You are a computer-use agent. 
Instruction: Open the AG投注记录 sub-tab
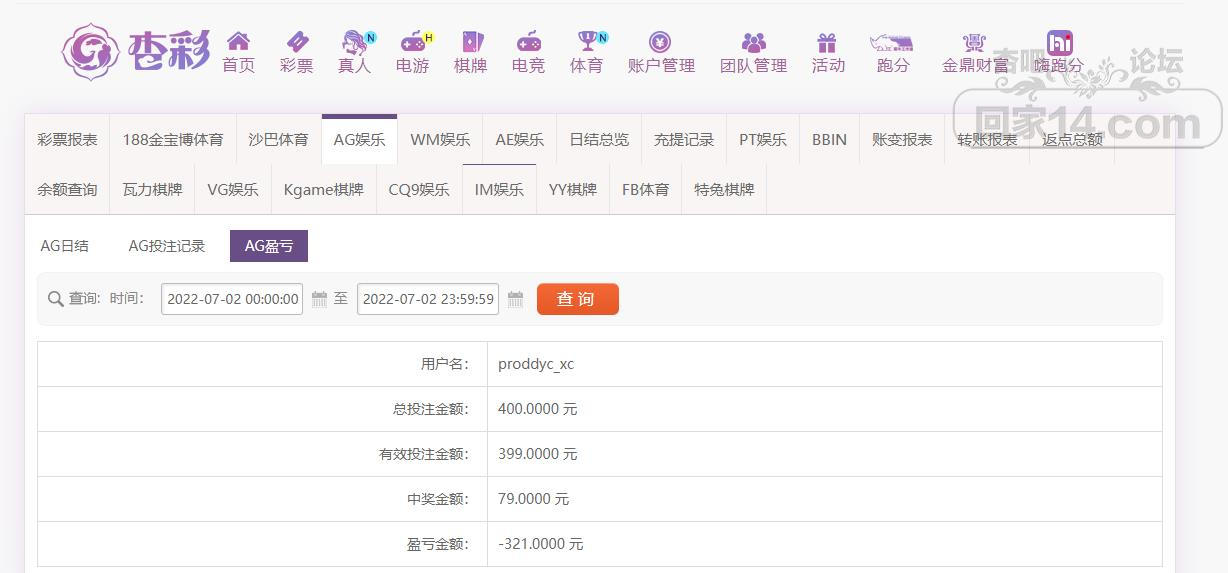[x=167, y=246]
